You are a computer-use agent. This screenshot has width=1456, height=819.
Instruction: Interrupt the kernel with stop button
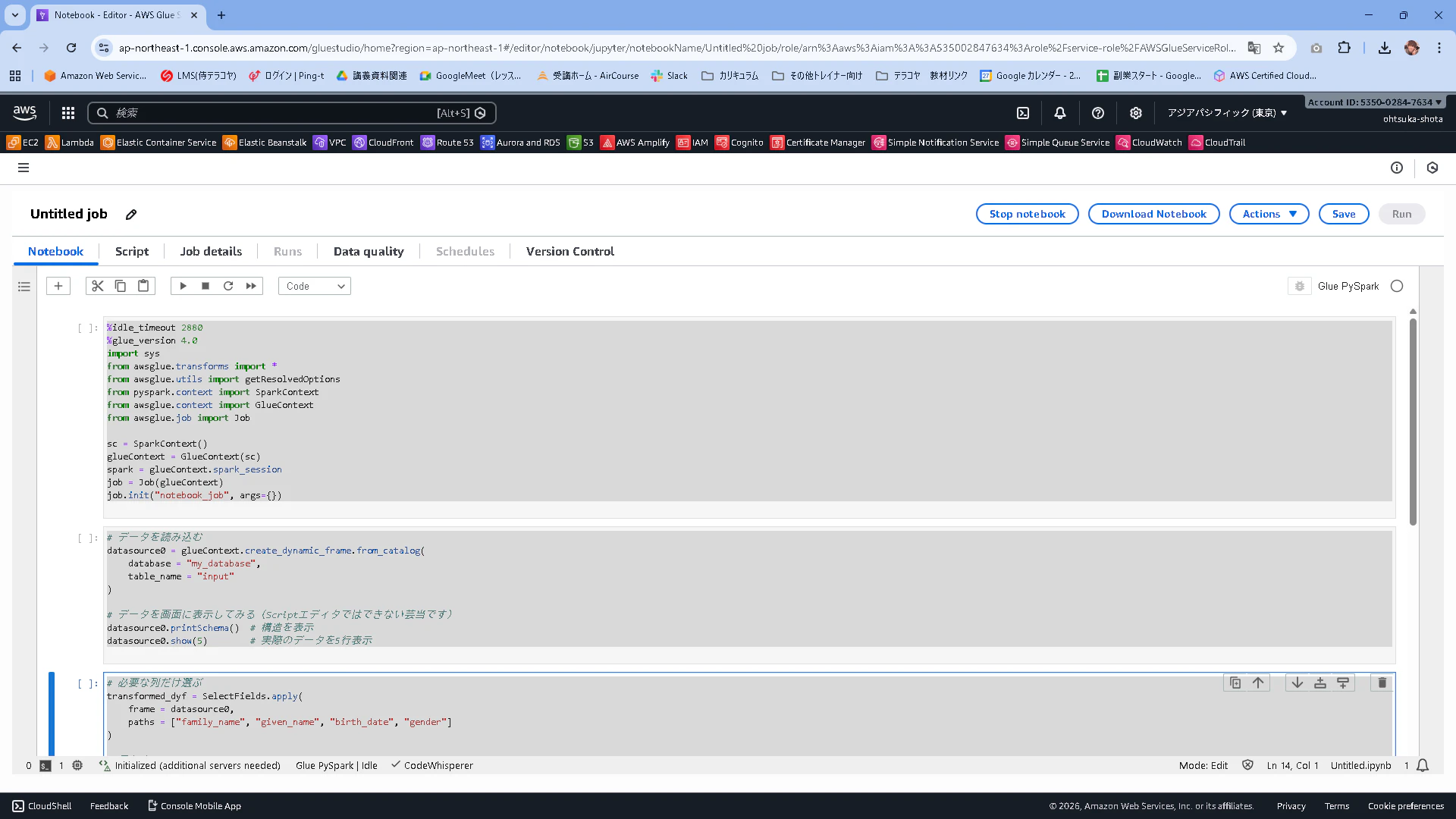click(206, 286)
